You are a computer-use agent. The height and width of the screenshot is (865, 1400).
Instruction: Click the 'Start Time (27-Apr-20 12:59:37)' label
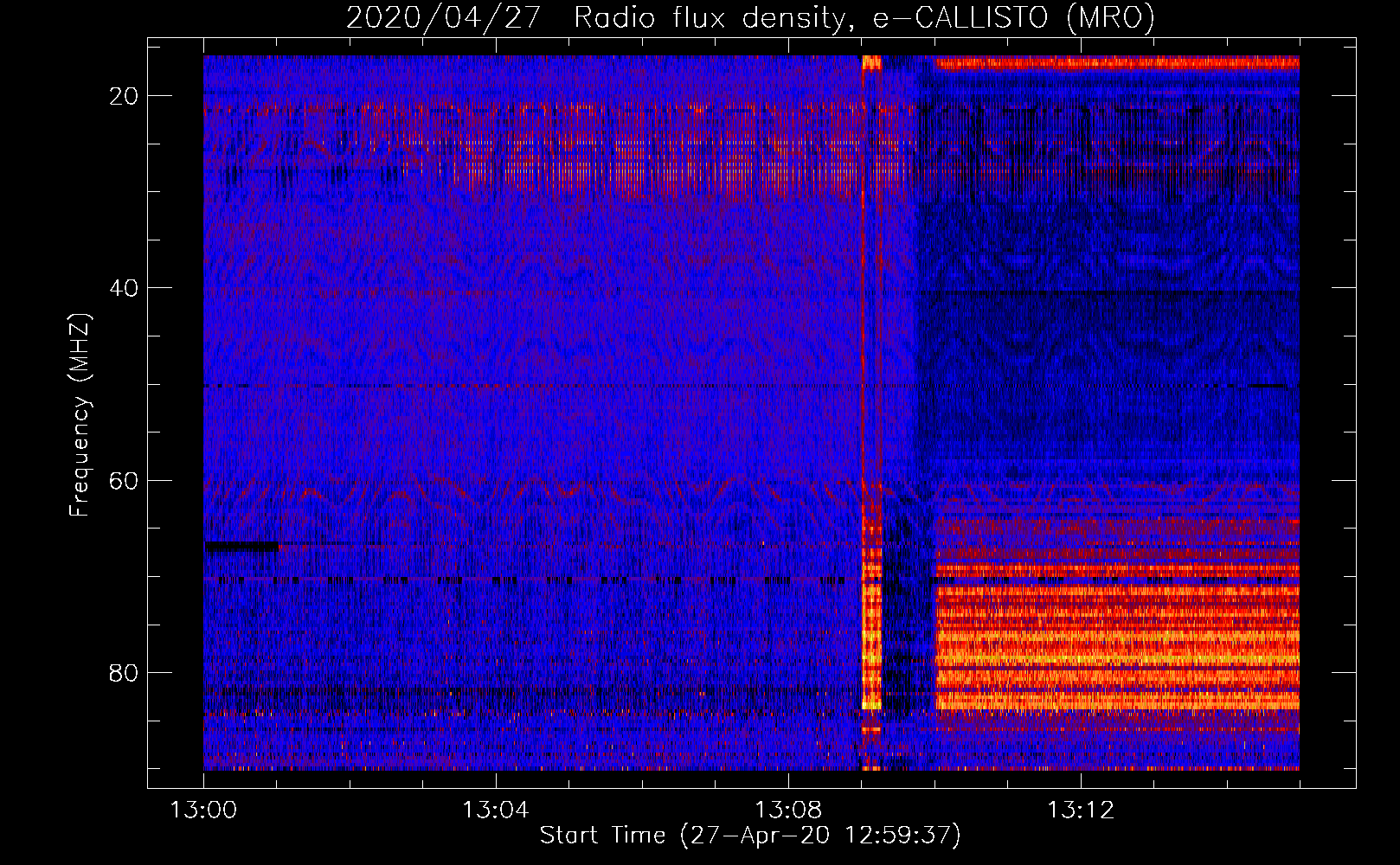click(x=750, y=836)
